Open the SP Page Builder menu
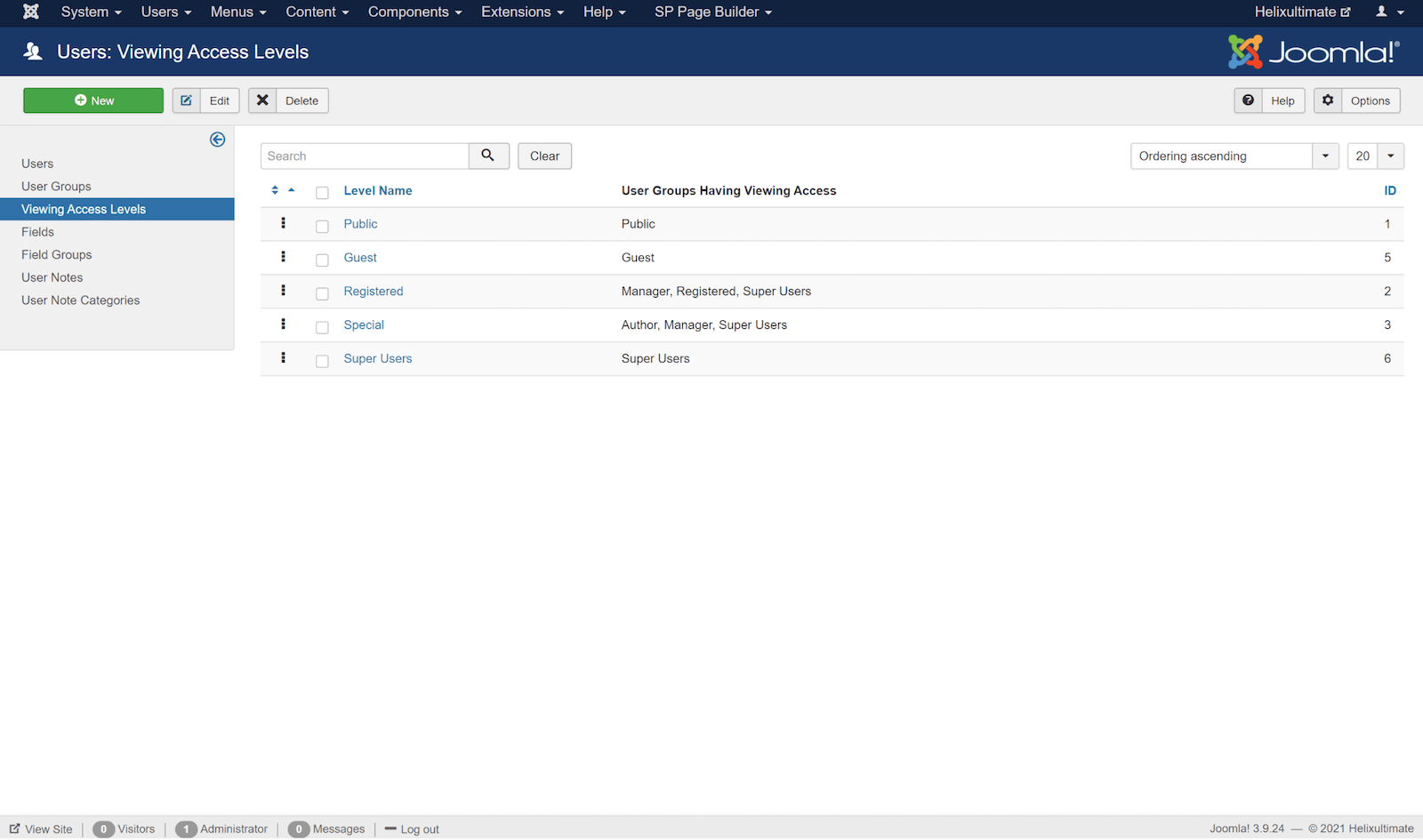 pyautogui.click(x=712, y=12)
